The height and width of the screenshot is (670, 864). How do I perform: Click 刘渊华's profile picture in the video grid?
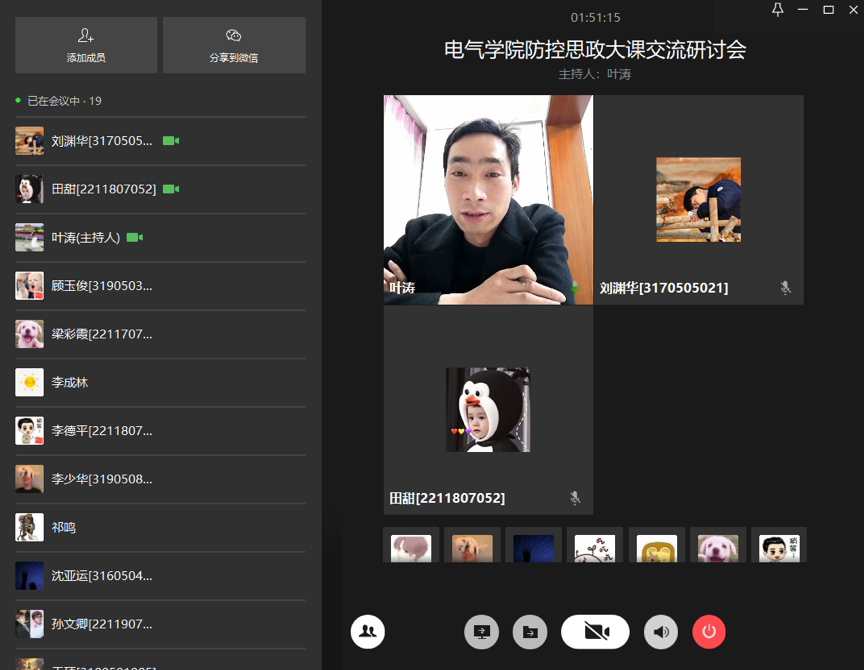click(x=698, y=199)
